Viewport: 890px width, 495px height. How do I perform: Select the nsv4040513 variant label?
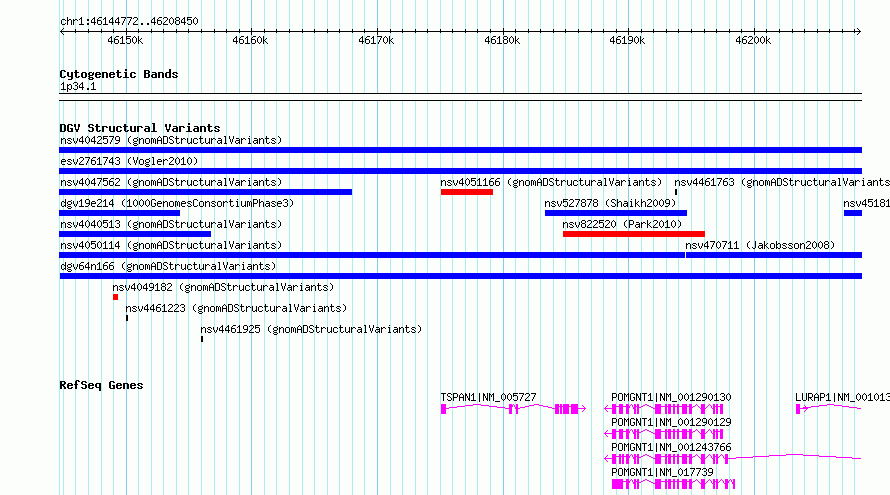(x=171, y=224)
